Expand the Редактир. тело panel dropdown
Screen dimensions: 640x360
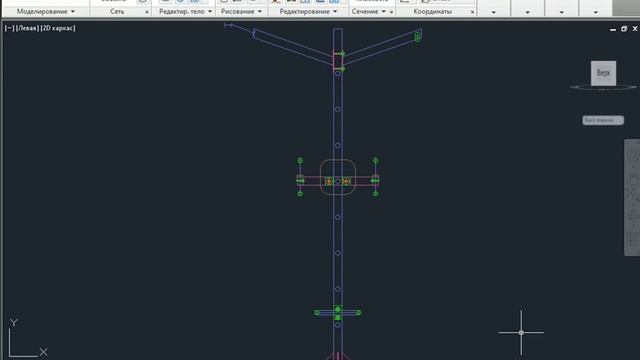click(x=185, y=11)
